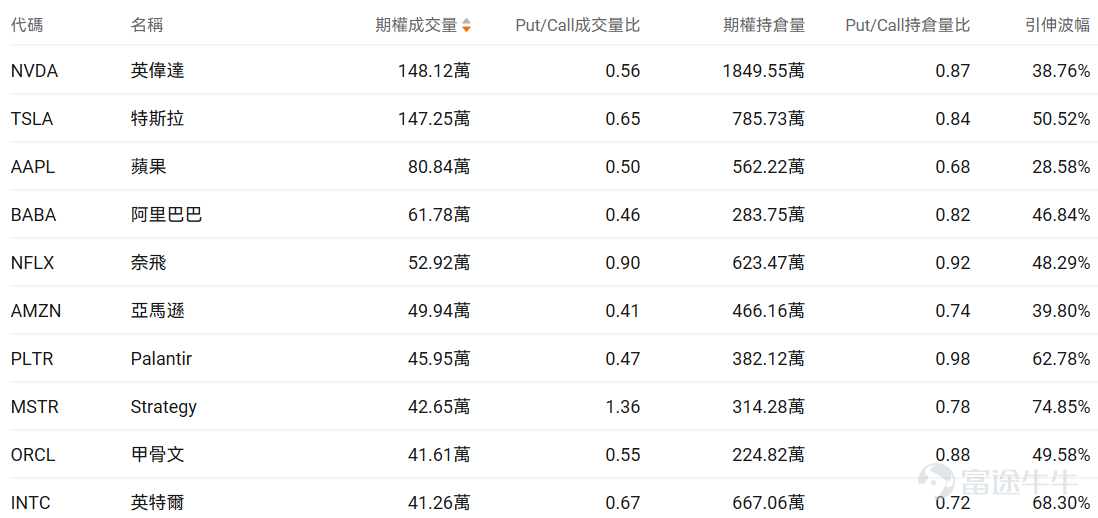Click open interest 314.28萬
1098x518 pixels.
coord(768,407)
